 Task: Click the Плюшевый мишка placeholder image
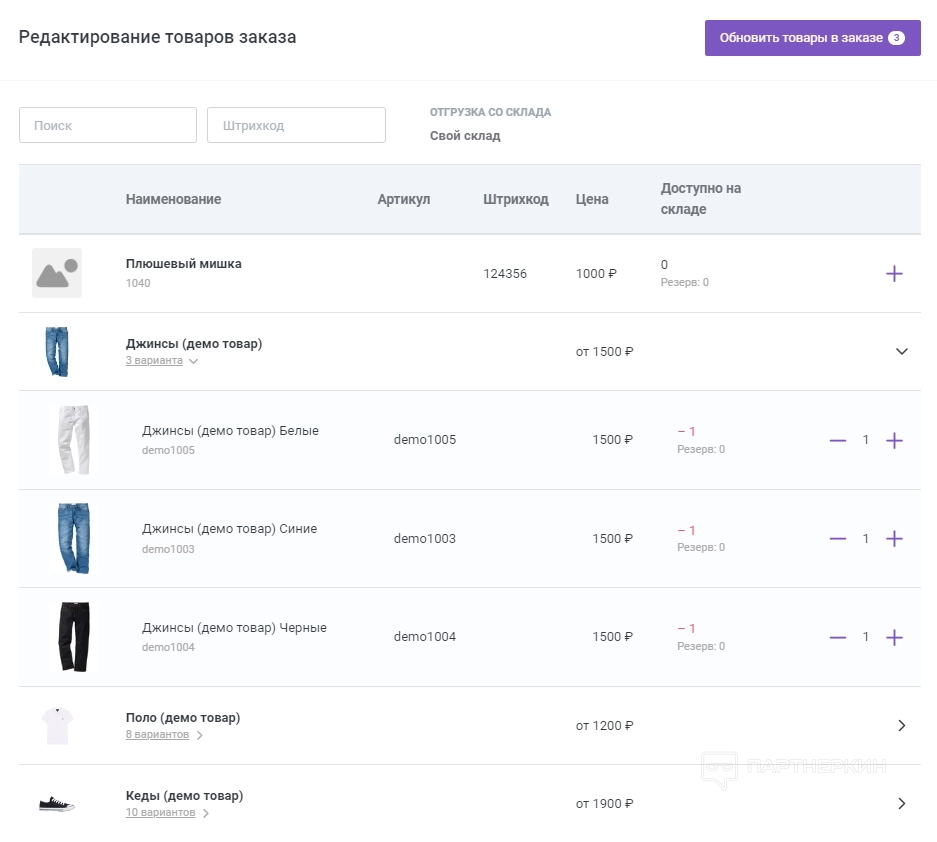point(57,274)
